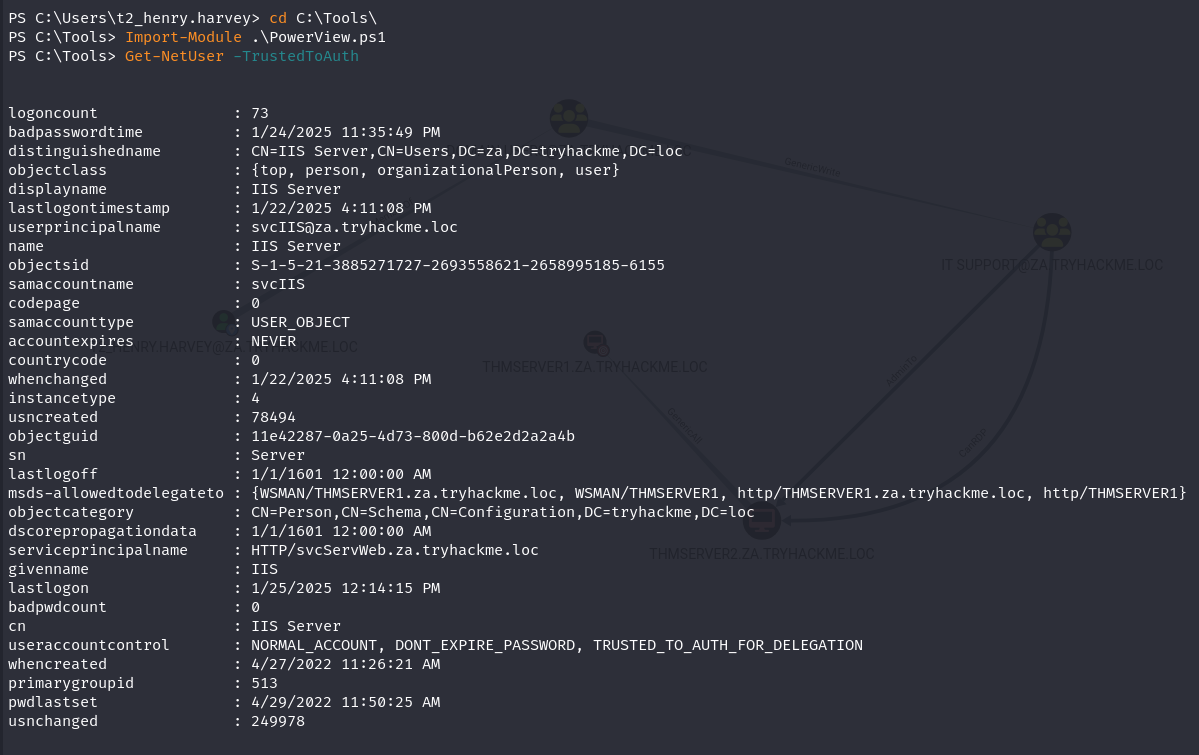The width and height of the screenshot is (1199, 755).
Task: Click the THMSERVER1 computer node icon
Action: (x=596, y=343)
